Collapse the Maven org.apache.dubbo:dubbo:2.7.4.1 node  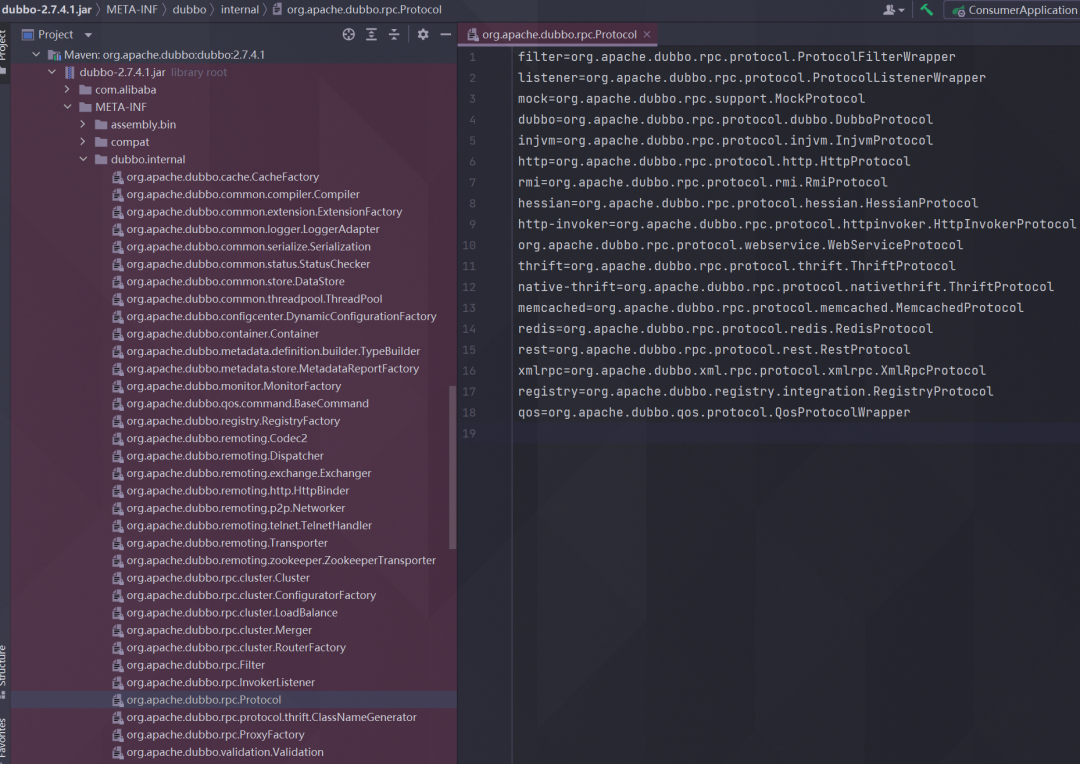(37, 54)
